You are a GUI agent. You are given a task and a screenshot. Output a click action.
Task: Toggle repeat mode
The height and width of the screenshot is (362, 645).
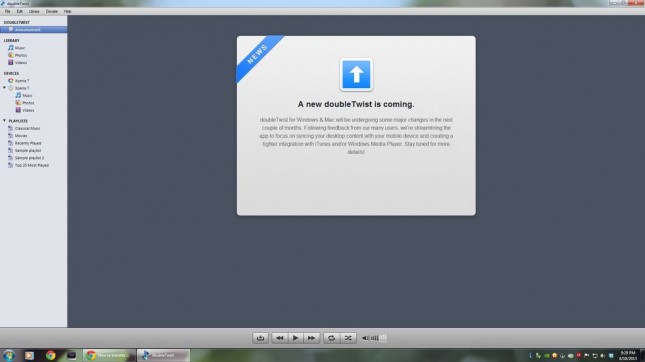(331, 338)
